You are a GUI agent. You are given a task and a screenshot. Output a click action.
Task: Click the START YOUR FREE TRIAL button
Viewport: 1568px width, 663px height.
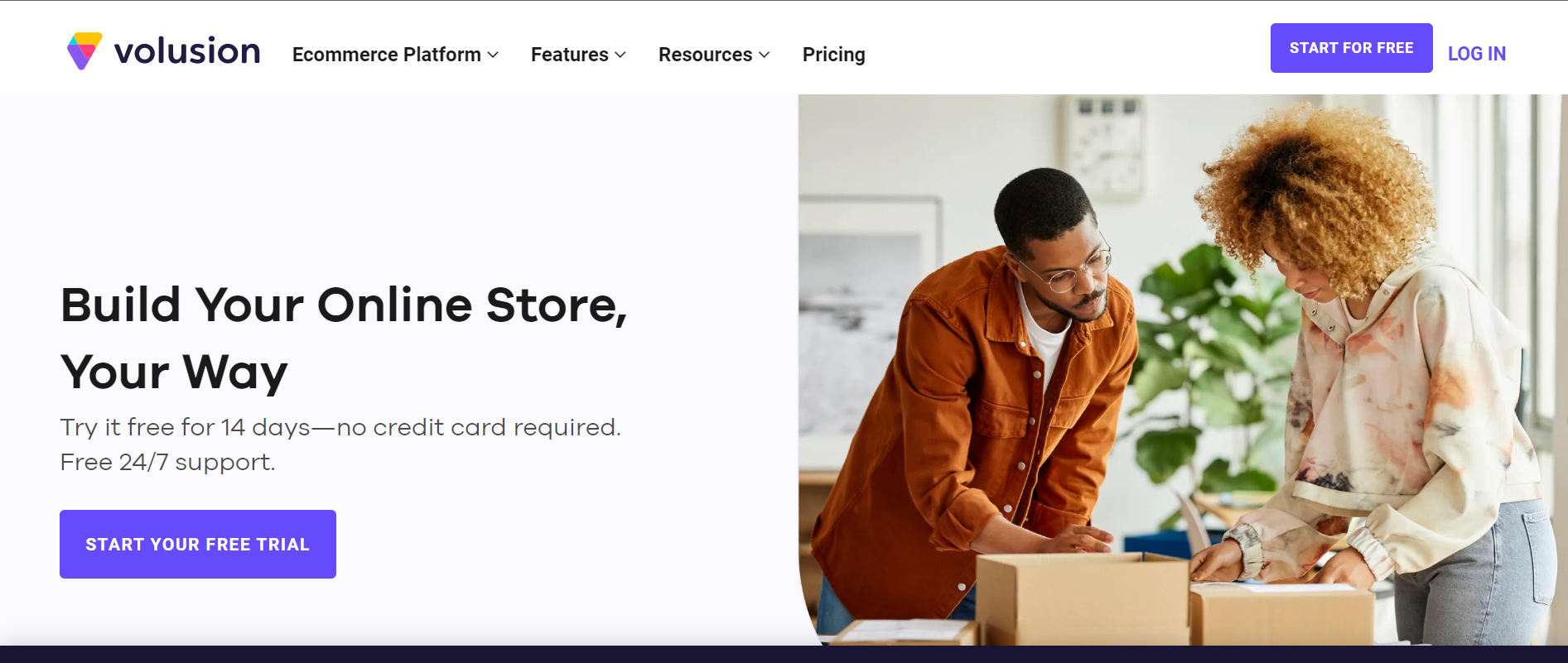[198, 544]
